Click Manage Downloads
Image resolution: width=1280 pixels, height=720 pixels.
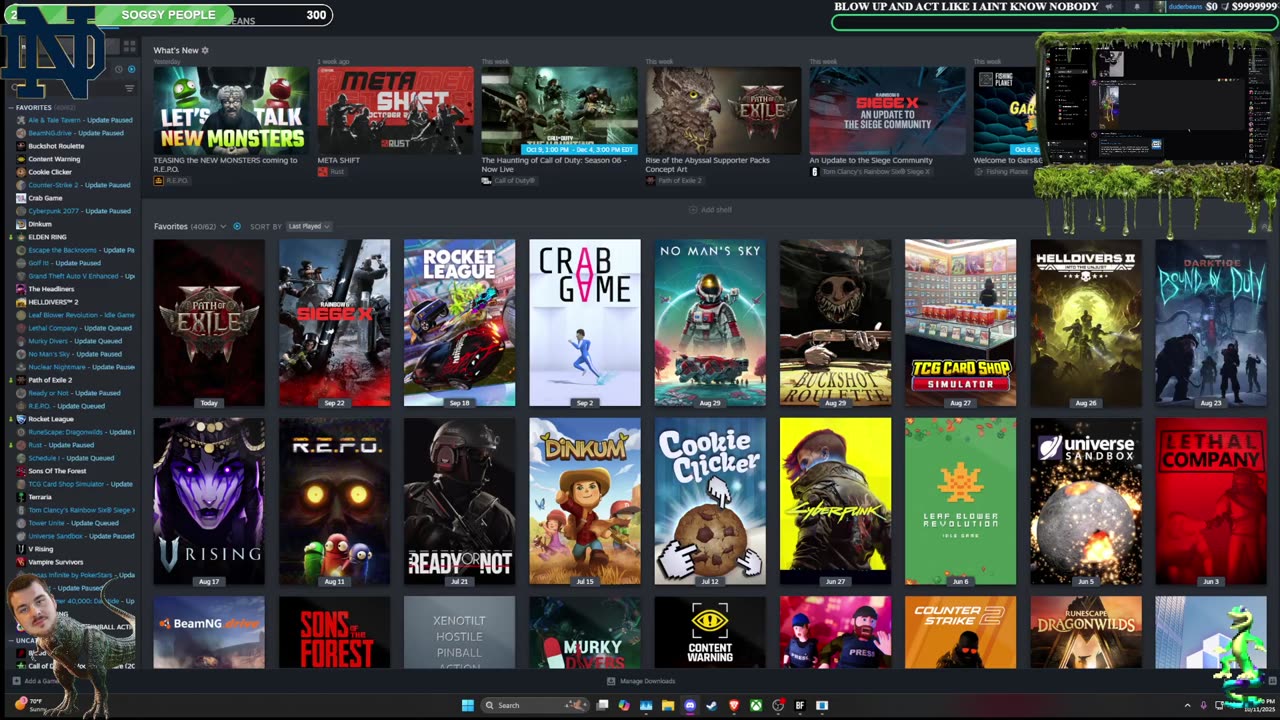click(x=641, y=681)
